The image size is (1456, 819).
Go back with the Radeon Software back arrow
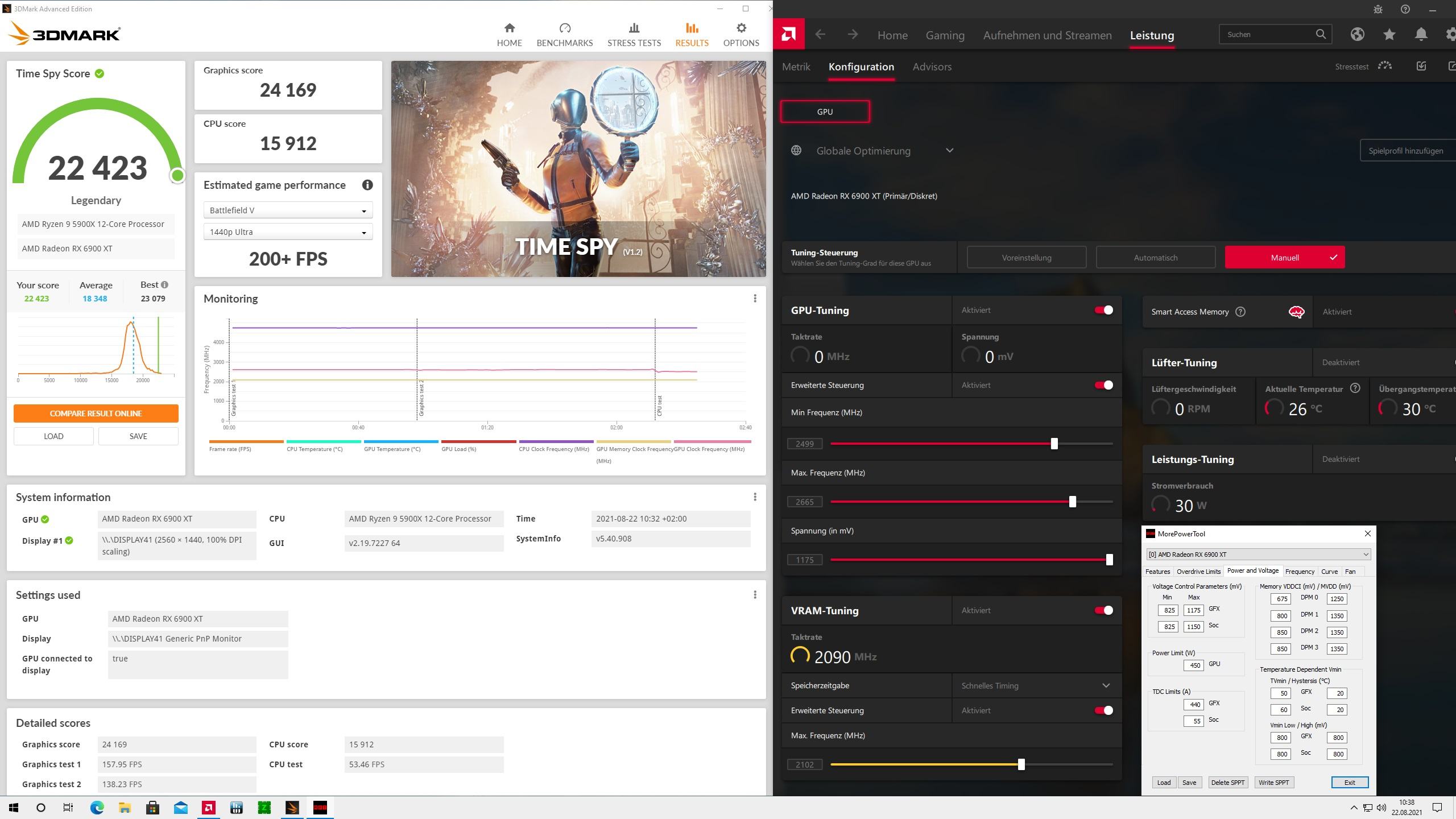(x=820, y=35)
